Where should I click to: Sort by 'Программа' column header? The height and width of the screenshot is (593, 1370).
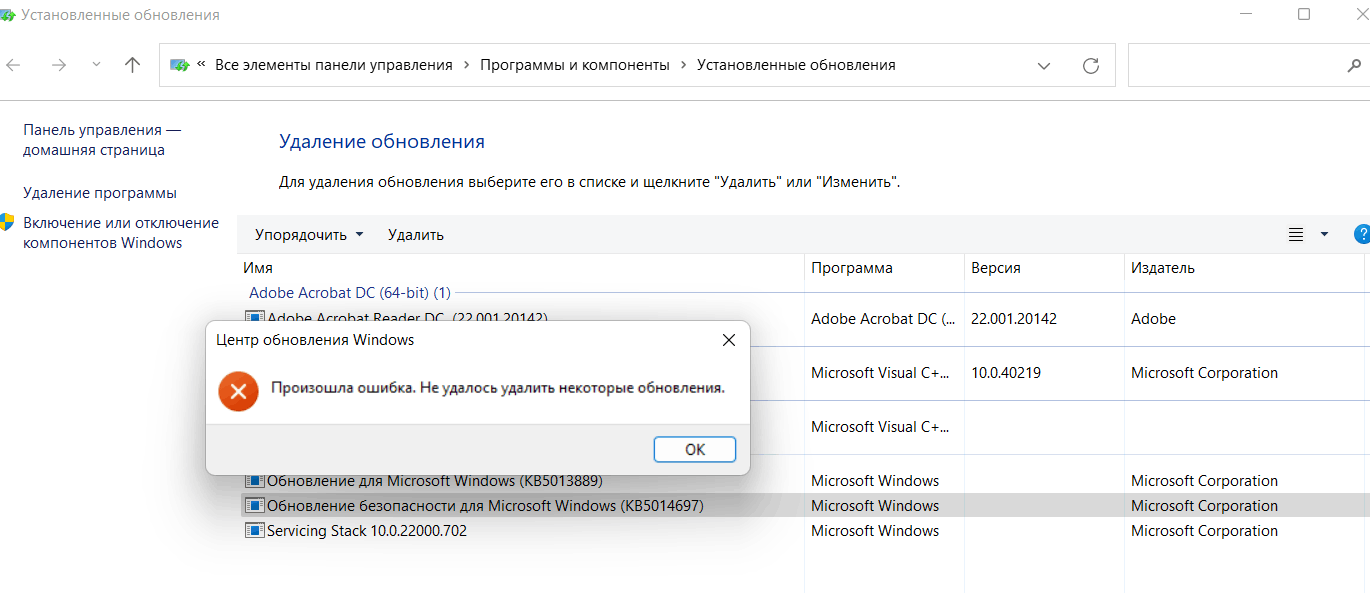pyautogui.click(x=852, y=268)
